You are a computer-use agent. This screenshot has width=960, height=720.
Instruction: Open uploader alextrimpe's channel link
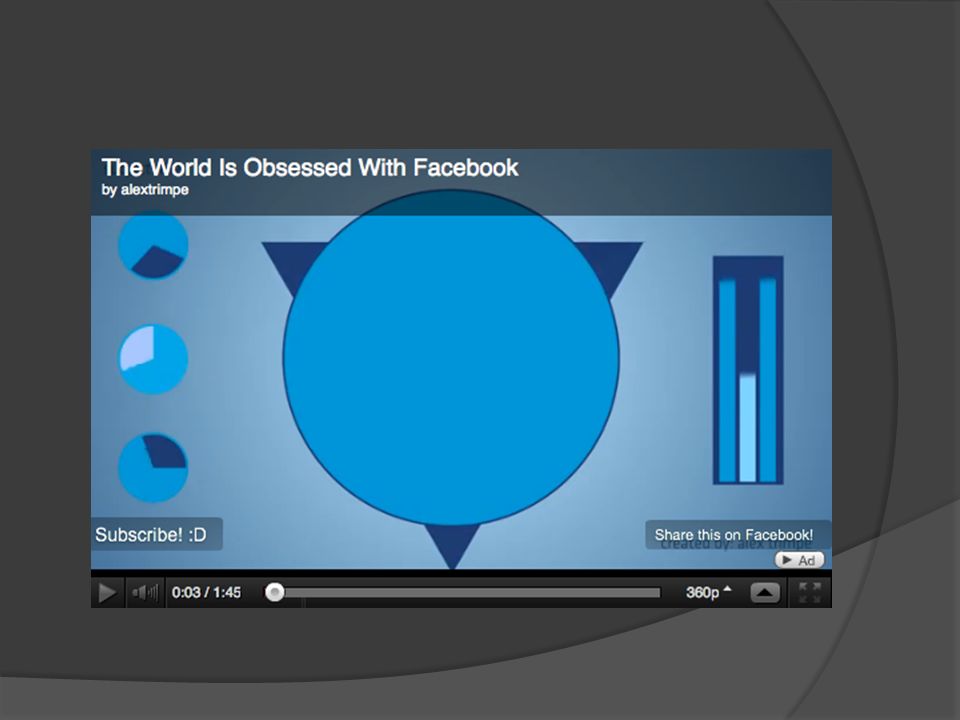pyautogui.click(x=154, y=190)
